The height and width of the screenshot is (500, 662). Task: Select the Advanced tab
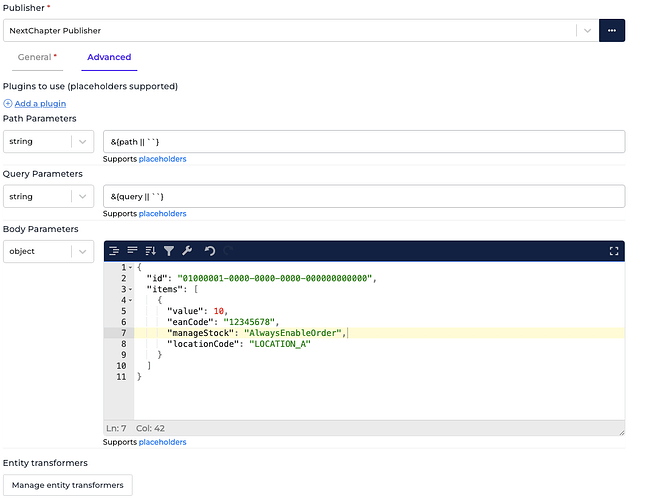(109, 57)
